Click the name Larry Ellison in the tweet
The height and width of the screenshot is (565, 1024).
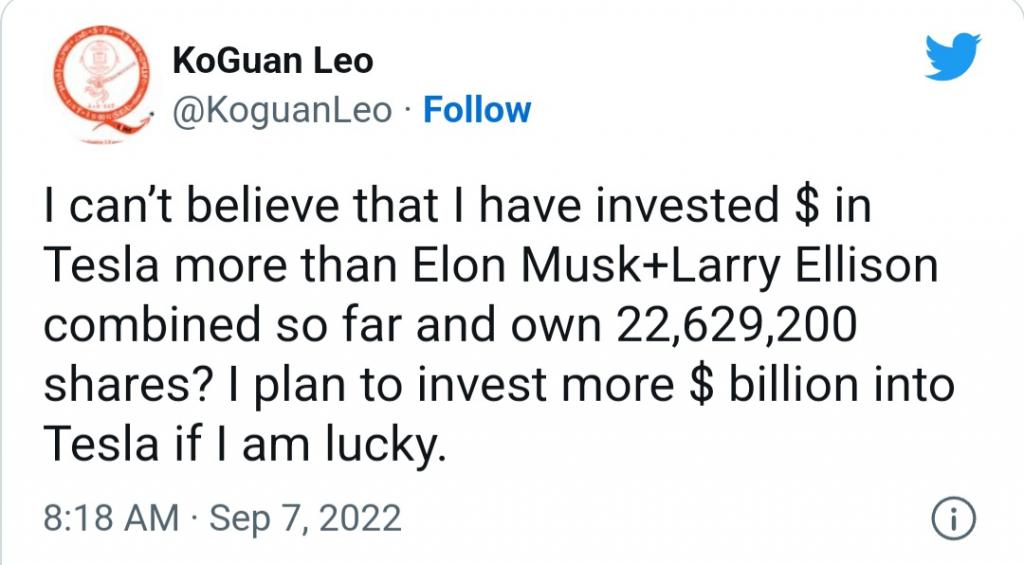coord(804,266)
